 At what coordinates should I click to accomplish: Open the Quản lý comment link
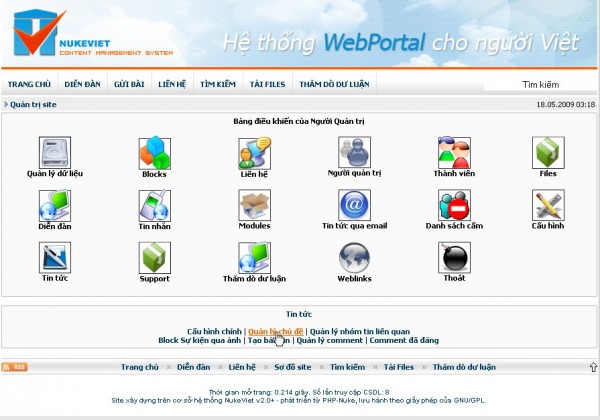[329, 340]
